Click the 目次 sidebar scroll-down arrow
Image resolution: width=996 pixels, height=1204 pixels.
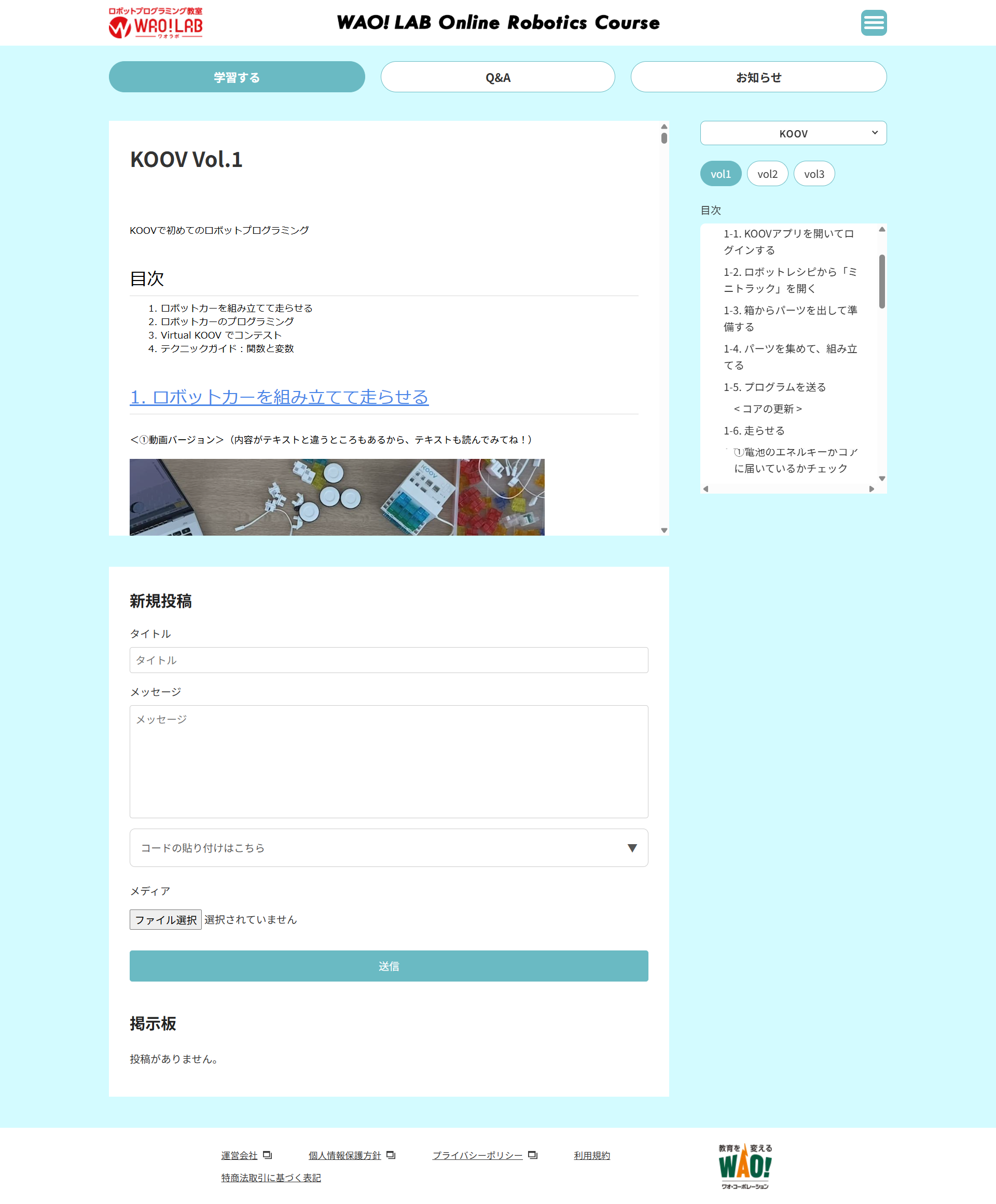coord(882,478)
